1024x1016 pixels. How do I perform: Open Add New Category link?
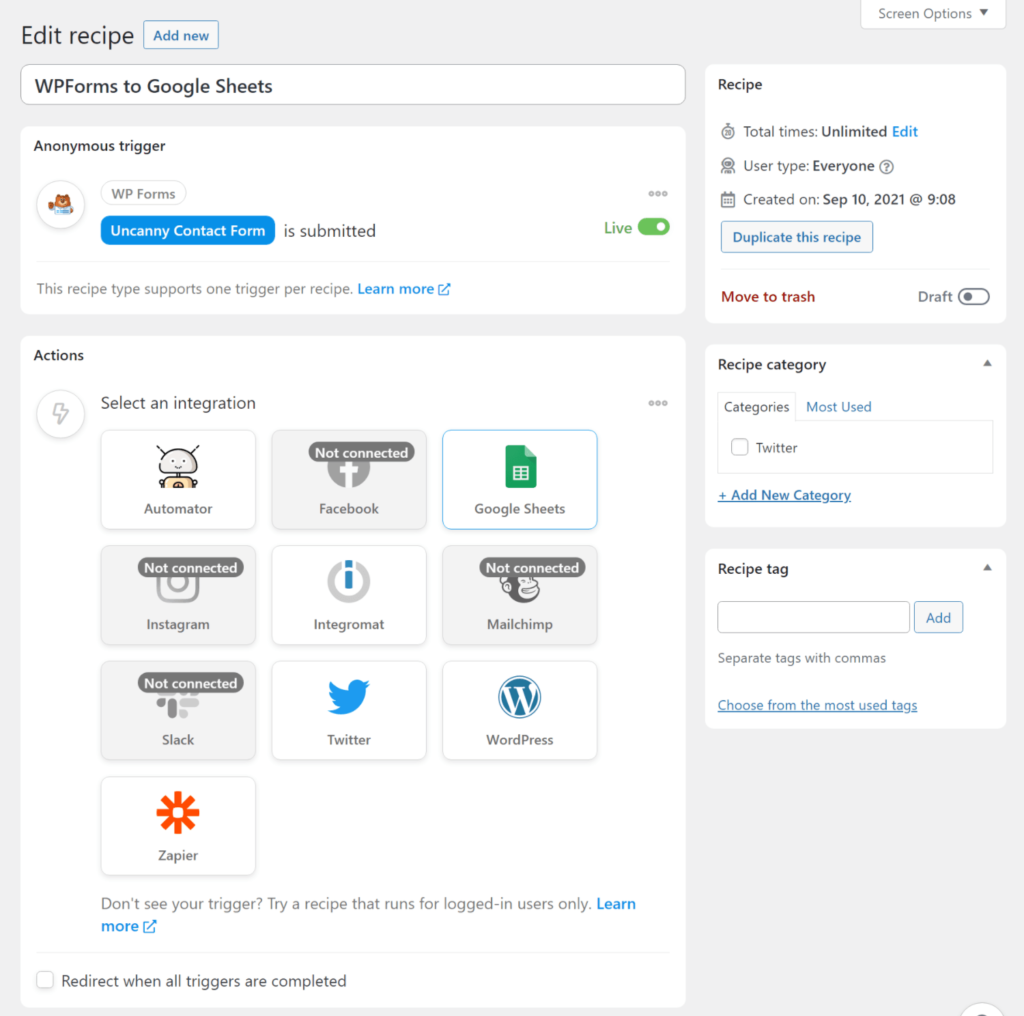click(x=784, y=495)
